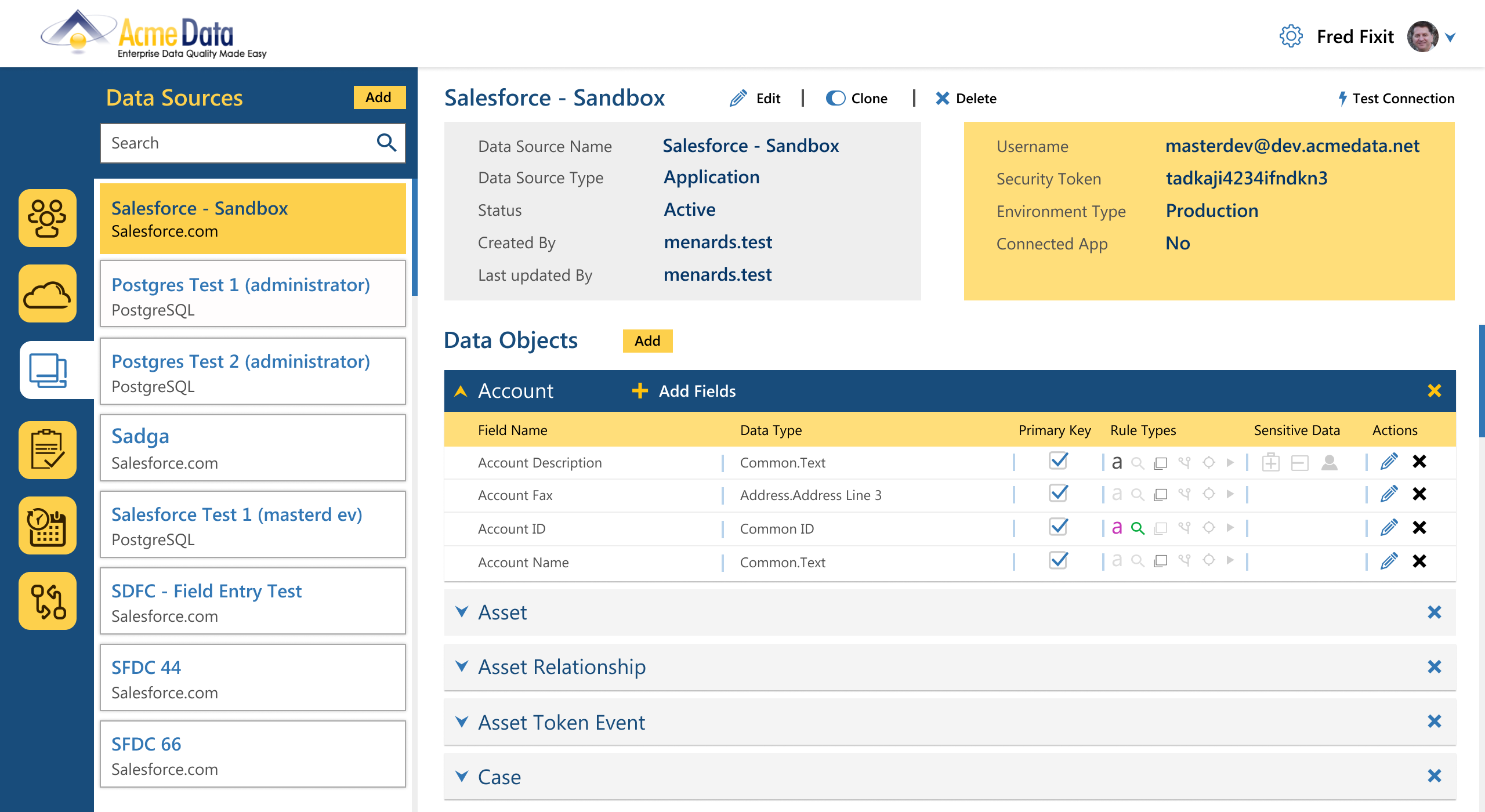Screen dimensions: 1485x812
Task: Open the users group sidebar icon
Action: 47,218
